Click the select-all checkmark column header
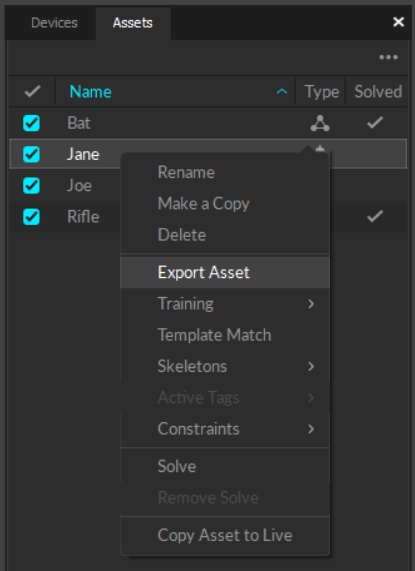This screenshot has width=415, height=571. click(x=32, y=91)
